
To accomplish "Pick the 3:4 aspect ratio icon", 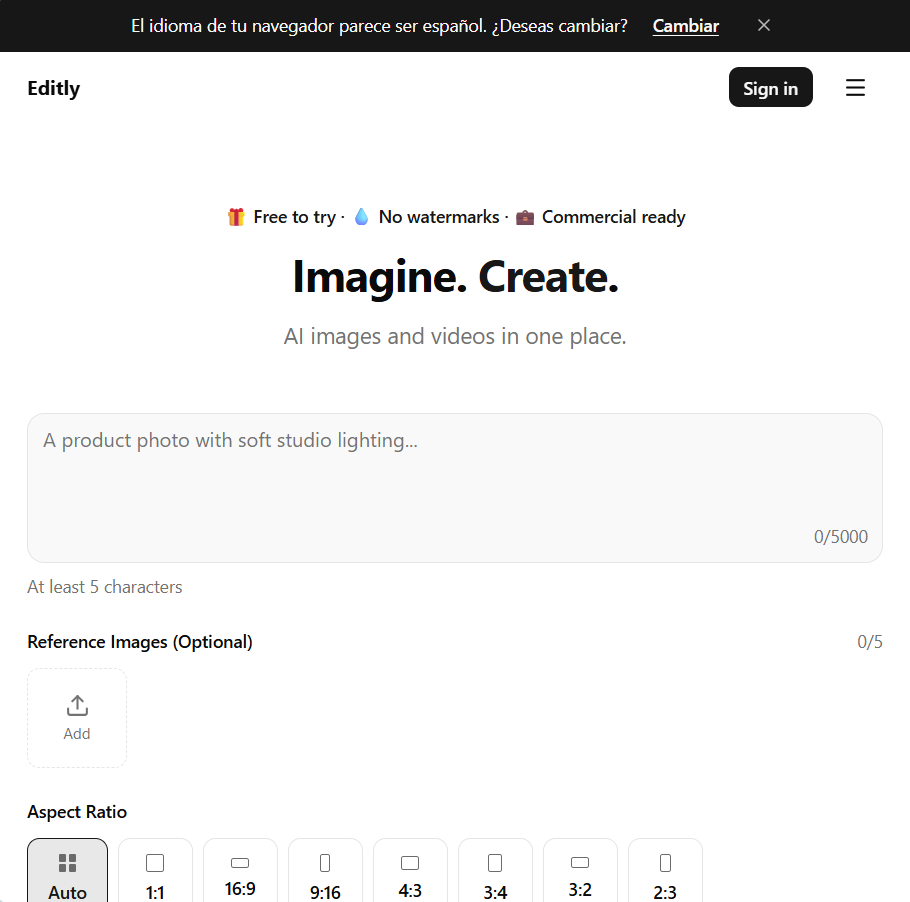I will click(x=495, y=863).
